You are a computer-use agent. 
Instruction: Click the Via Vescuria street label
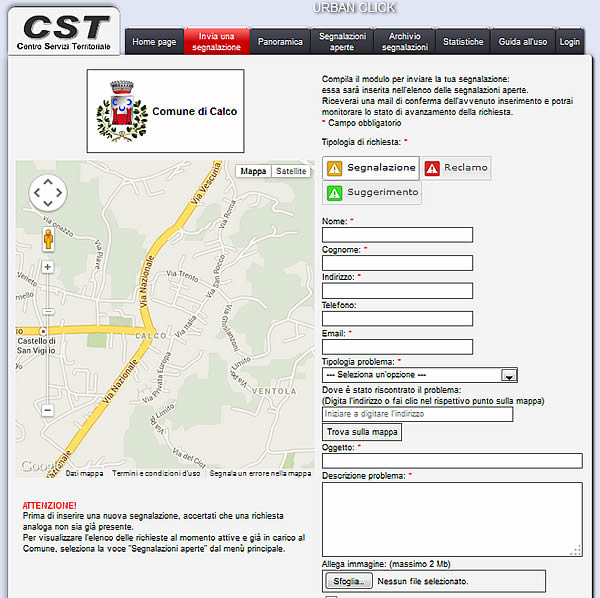(x=207, y=182)
